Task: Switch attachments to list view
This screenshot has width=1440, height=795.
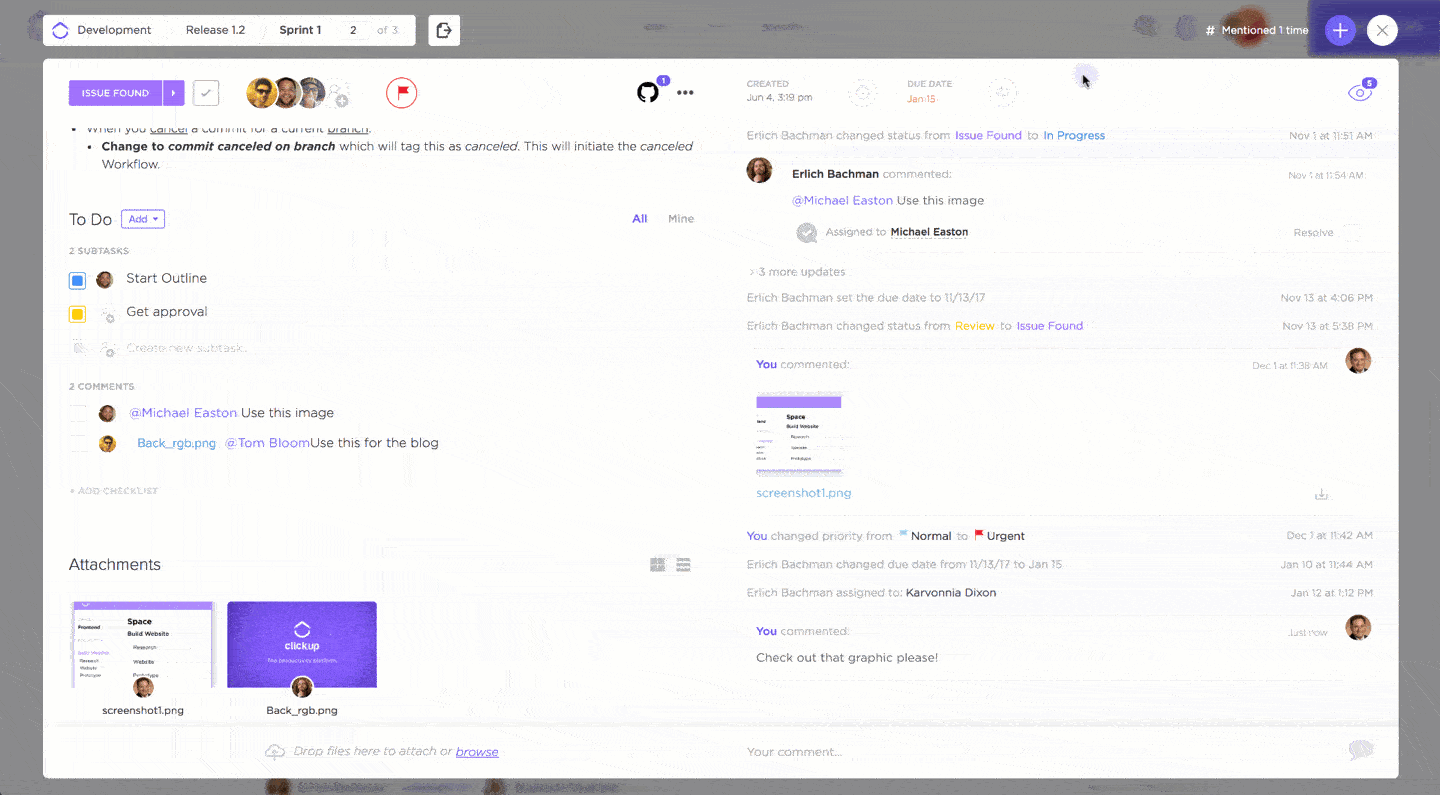Action: pos(684,565)
